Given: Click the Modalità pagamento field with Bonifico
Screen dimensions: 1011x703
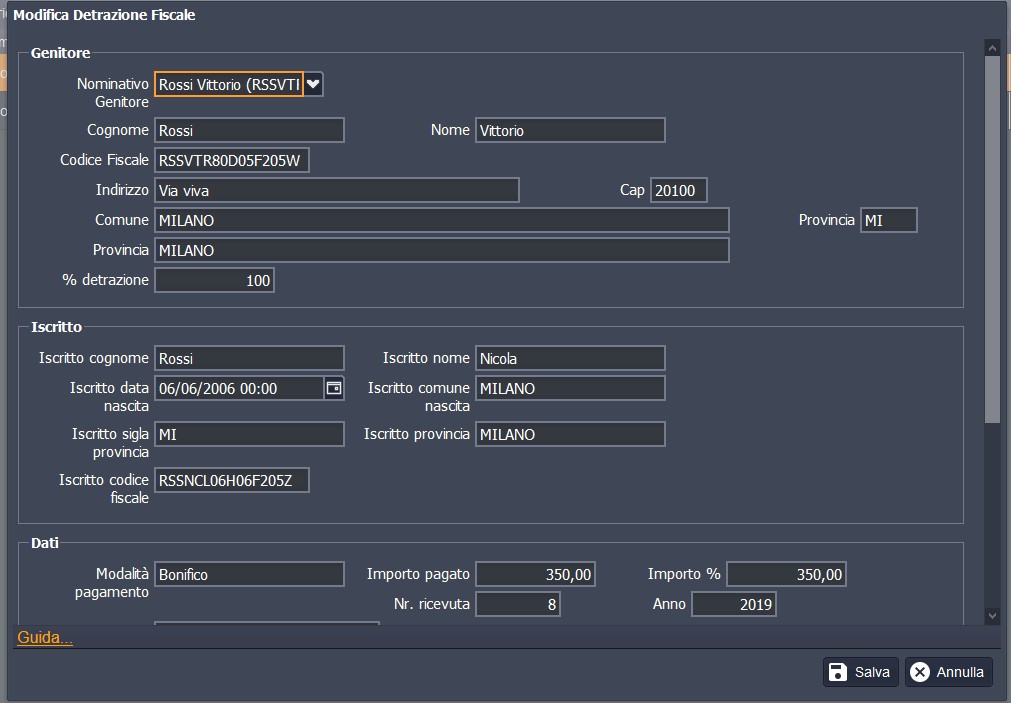Looking at the screenshot, I should tap(249, 574).
